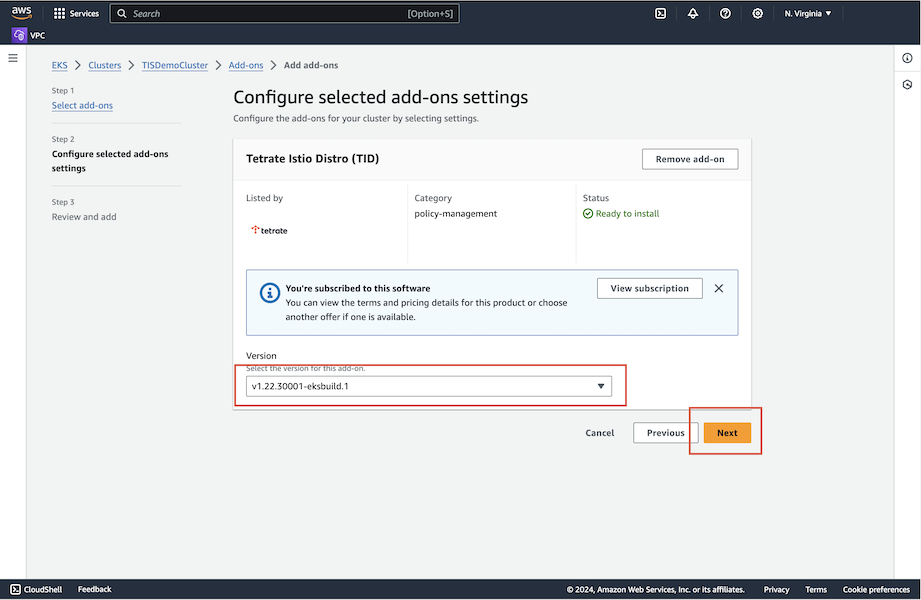Viewport: 921px width, 600px height.
Task: Navigate to Add-ons breadcrumb
Action: [x=246, y=65]
